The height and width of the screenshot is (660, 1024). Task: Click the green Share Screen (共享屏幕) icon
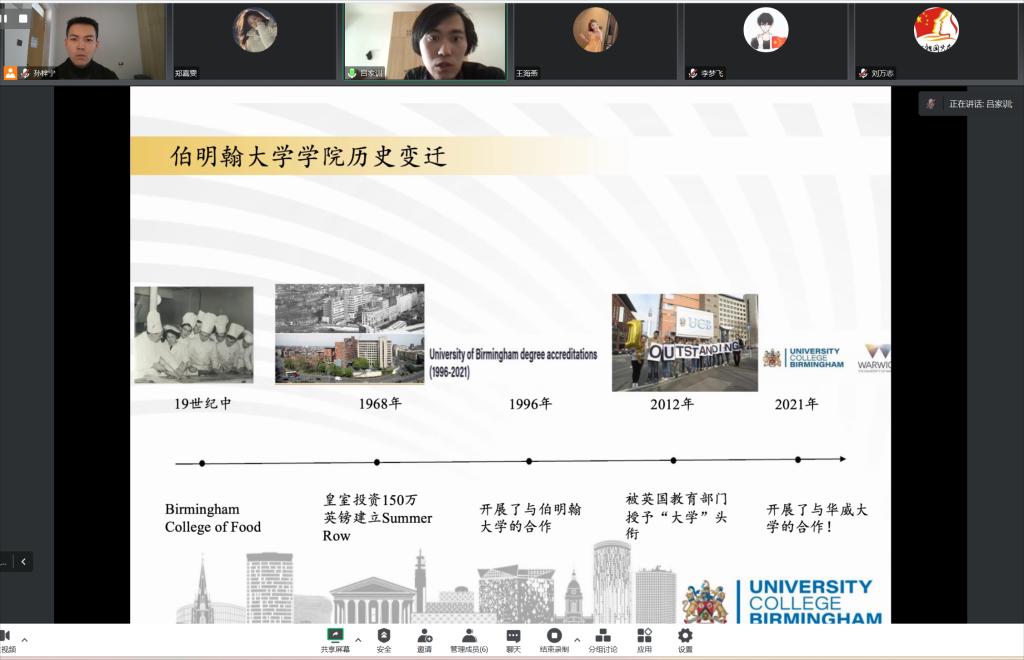tap(335, 636)
